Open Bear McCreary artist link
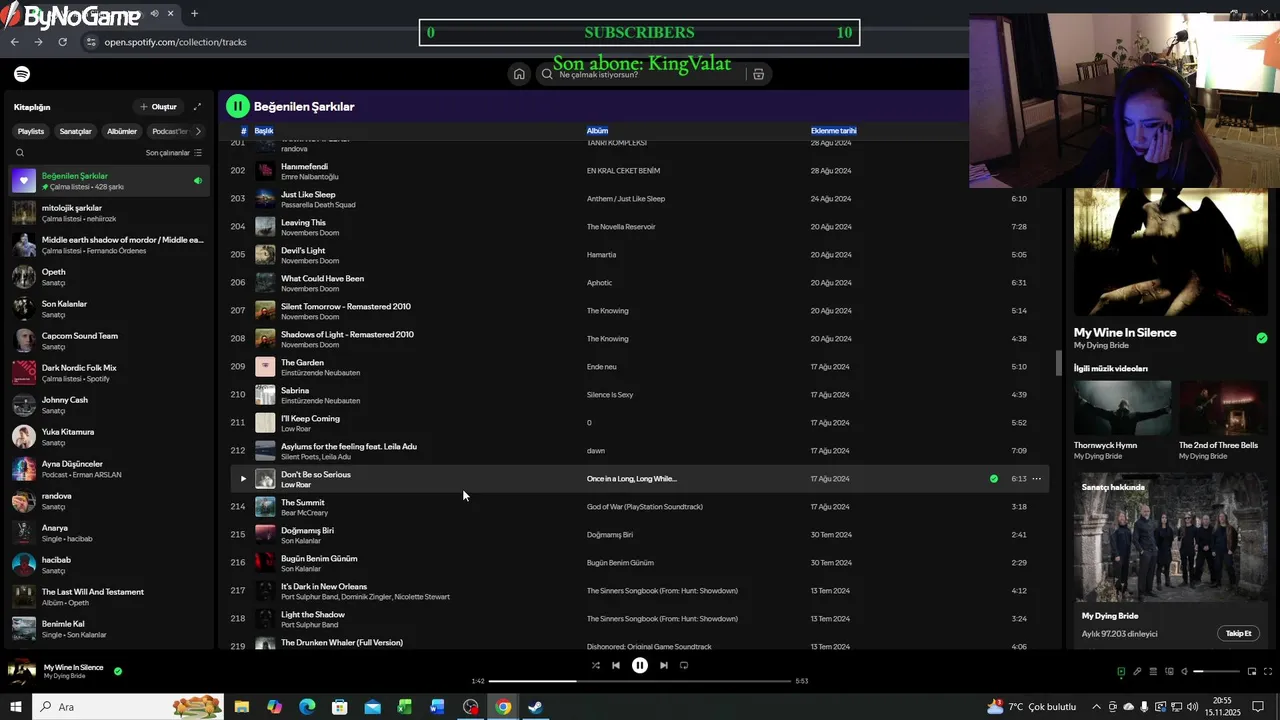Screen dimensions: 1280x720 304,513
